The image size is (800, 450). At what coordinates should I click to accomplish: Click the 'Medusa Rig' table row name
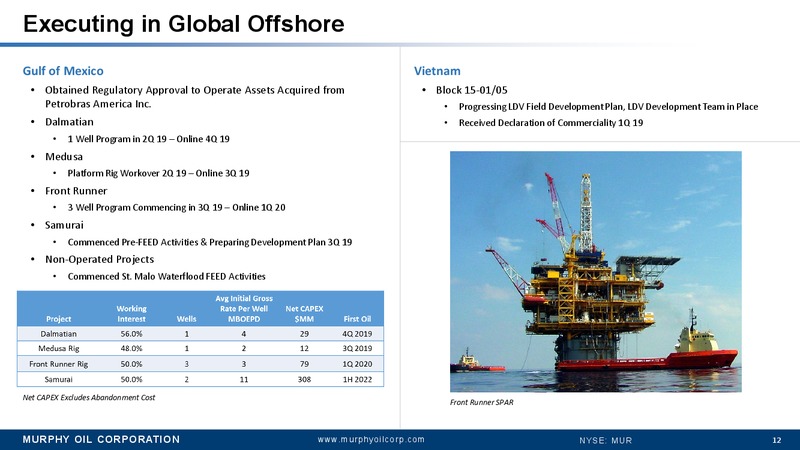click(59, 348)
